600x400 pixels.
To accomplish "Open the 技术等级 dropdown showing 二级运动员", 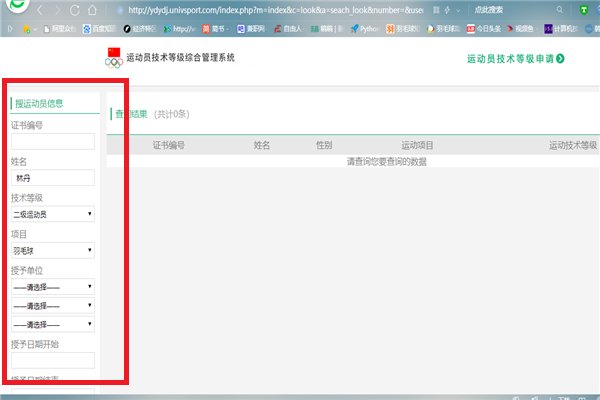I will 53,214.
